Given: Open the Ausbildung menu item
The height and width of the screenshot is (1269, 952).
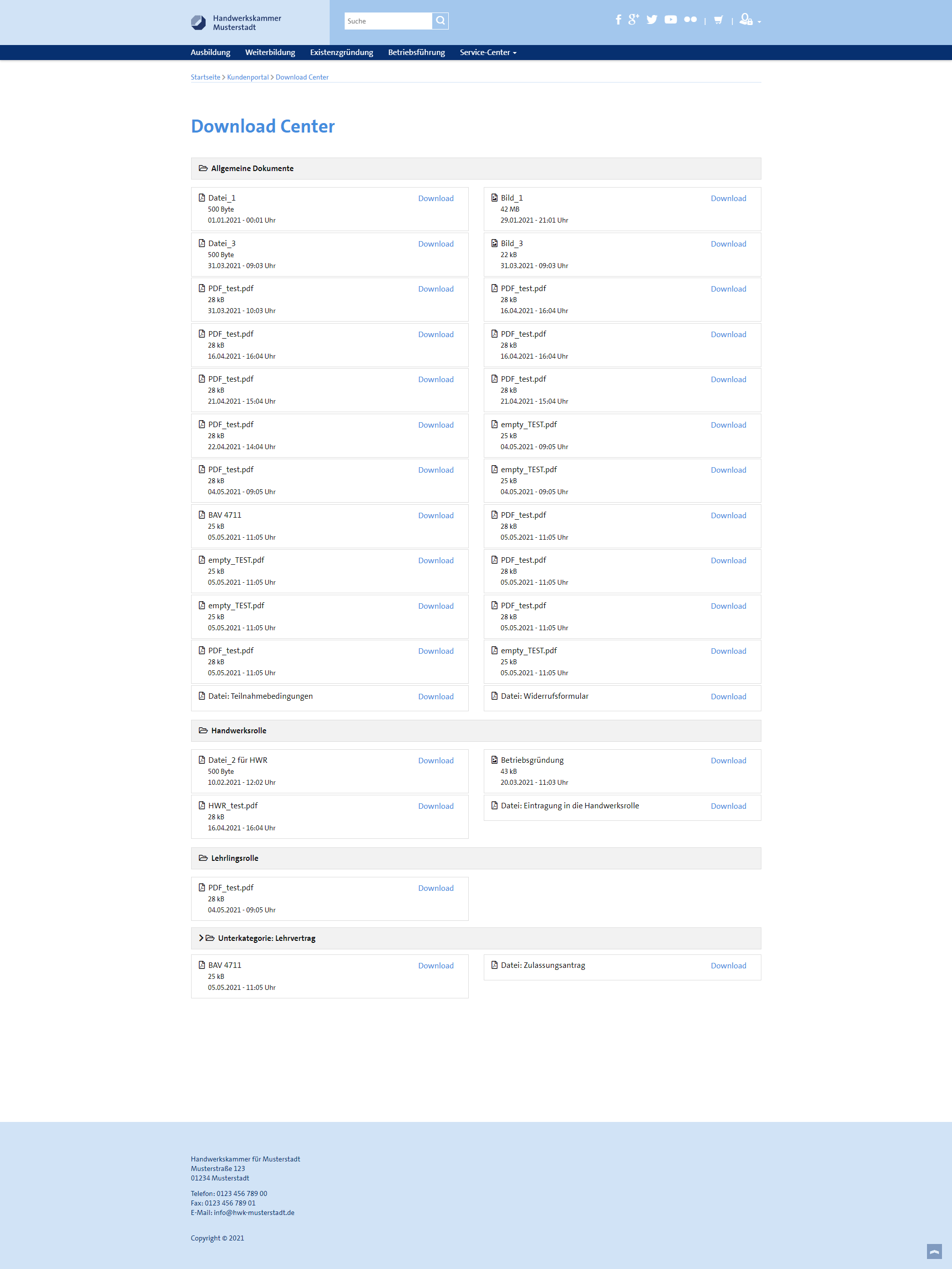Looking at the screenshot, I should (x=210, y=52).
